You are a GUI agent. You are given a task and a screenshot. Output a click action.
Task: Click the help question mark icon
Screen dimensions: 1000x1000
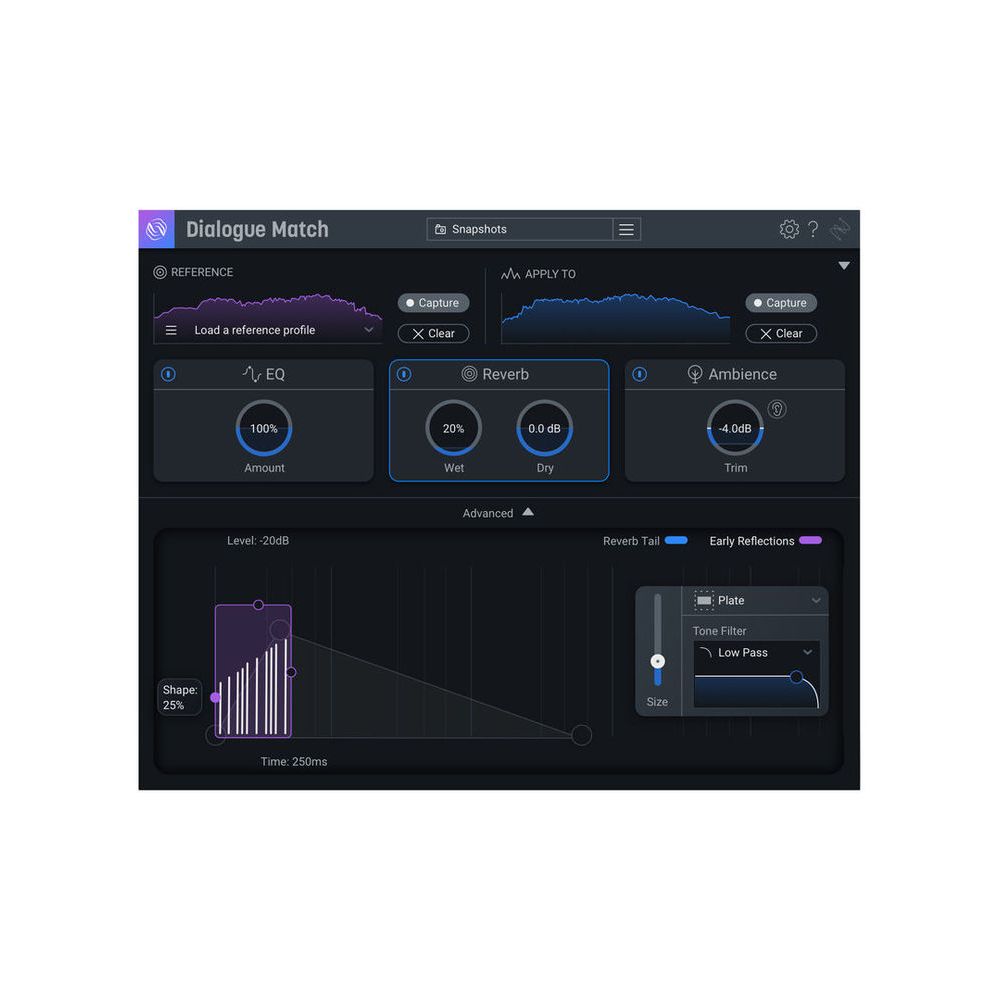coord(813,229)
